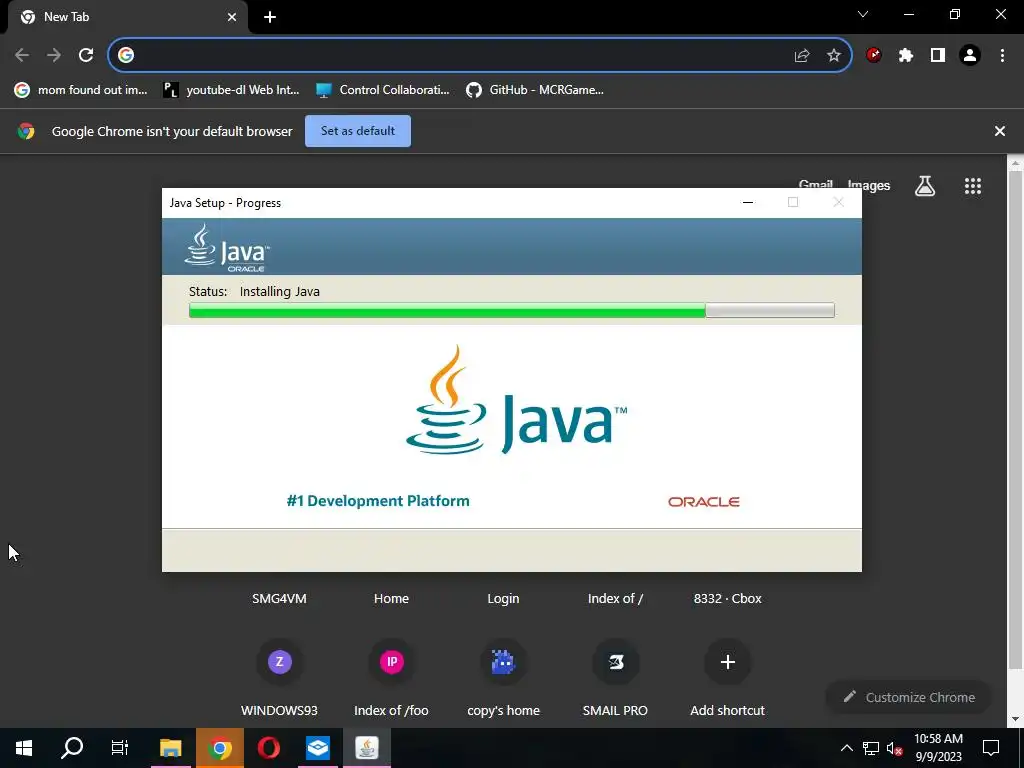Open 'mom found out im...' bookmark
The height and width of the screenshot is (768, 1024).
[x=81, y=90]
